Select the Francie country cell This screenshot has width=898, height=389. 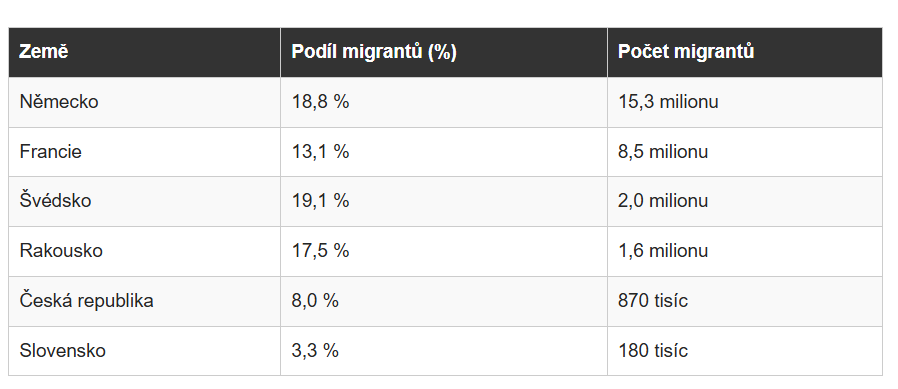[144, 152]
